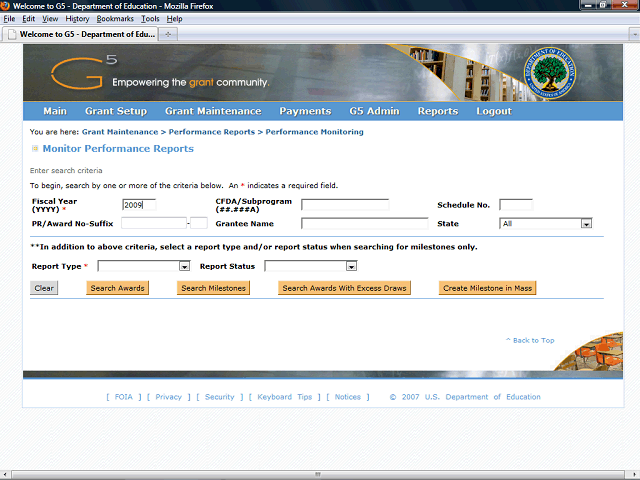
Task: Click the Department of Education seal
Action: click(550, 73)
